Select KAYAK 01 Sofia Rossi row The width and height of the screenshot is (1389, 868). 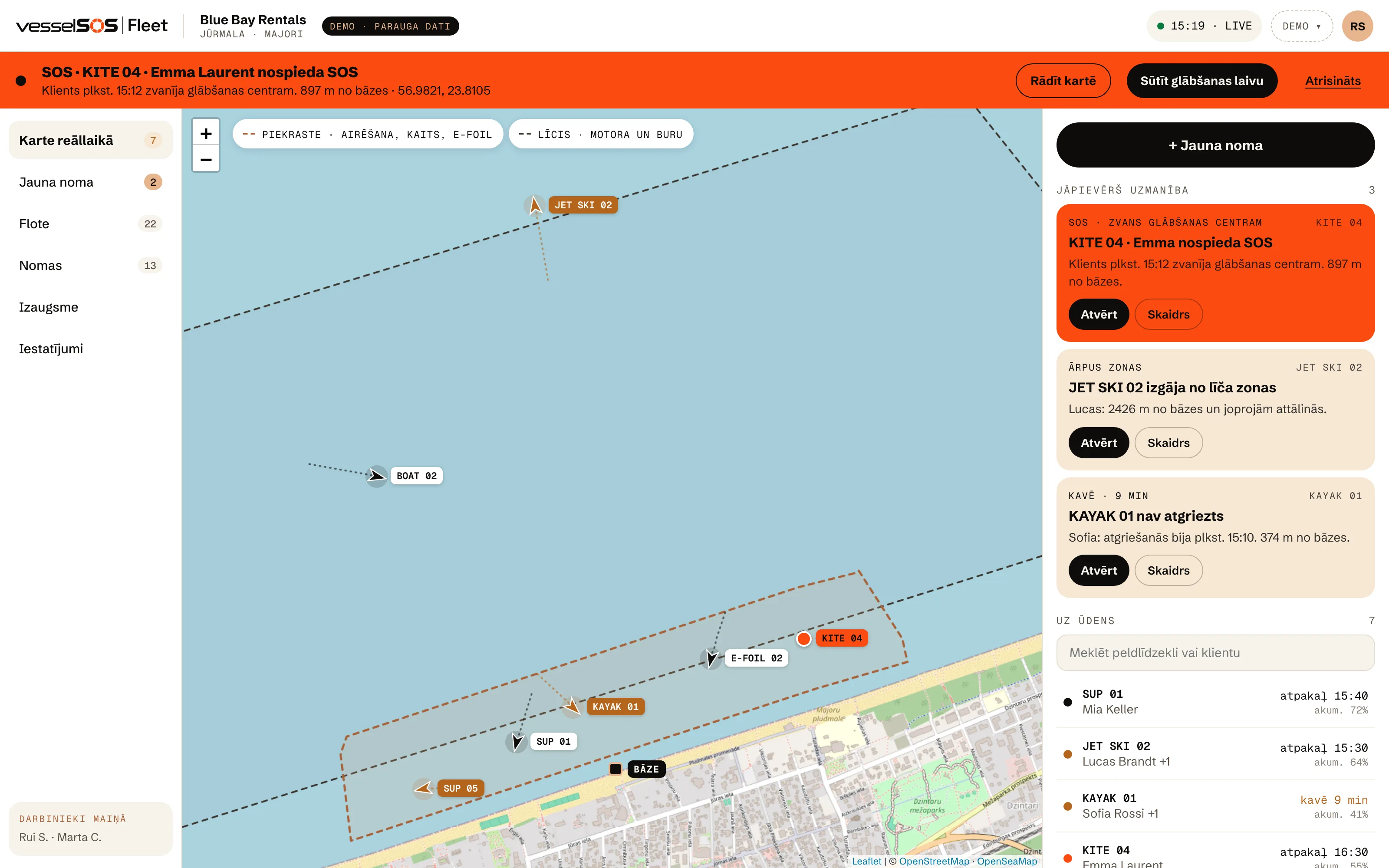tap(1215, 806)
